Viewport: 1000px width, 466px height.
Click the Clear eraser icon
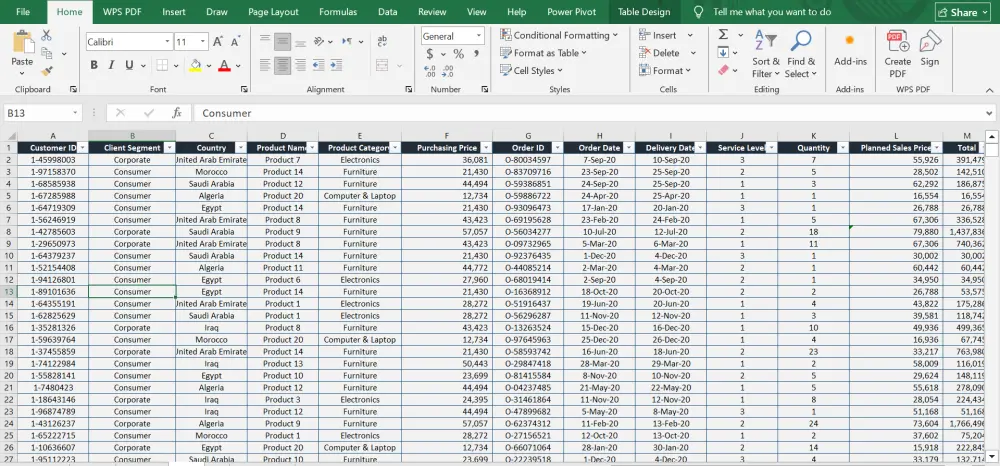tap(724, 71)
